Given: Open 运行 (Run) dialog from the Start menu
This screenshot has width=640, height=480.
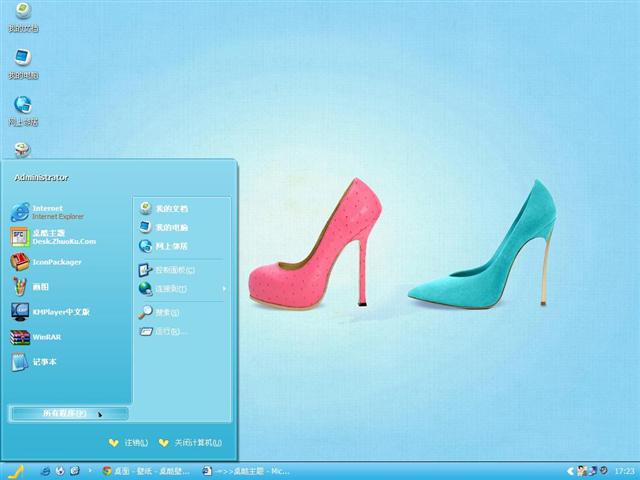Looking at the screenshot, I should (x=162, y=331).
